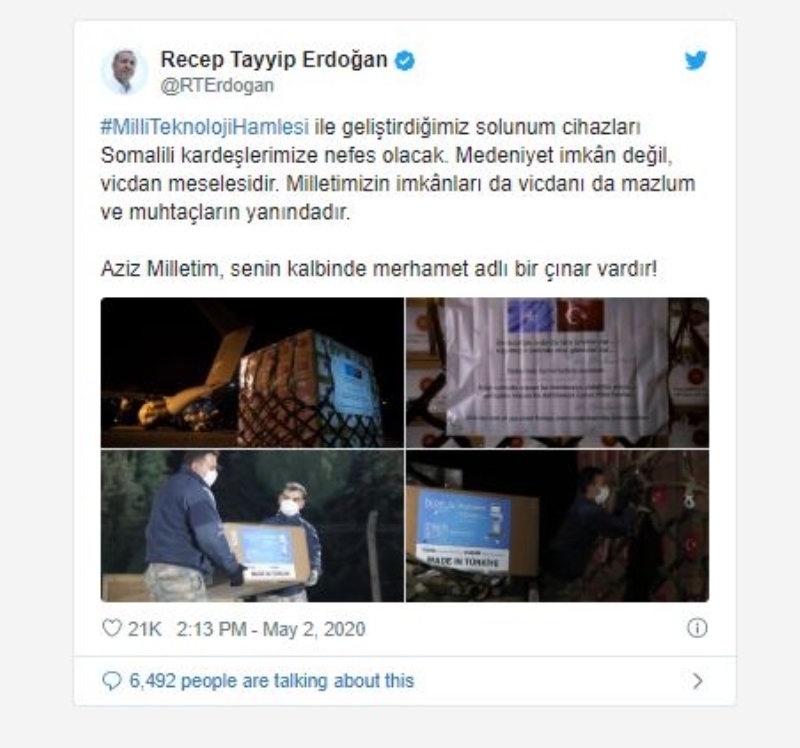Expand conversation with right chevron
Screen dimensions: 800x748
697,681
